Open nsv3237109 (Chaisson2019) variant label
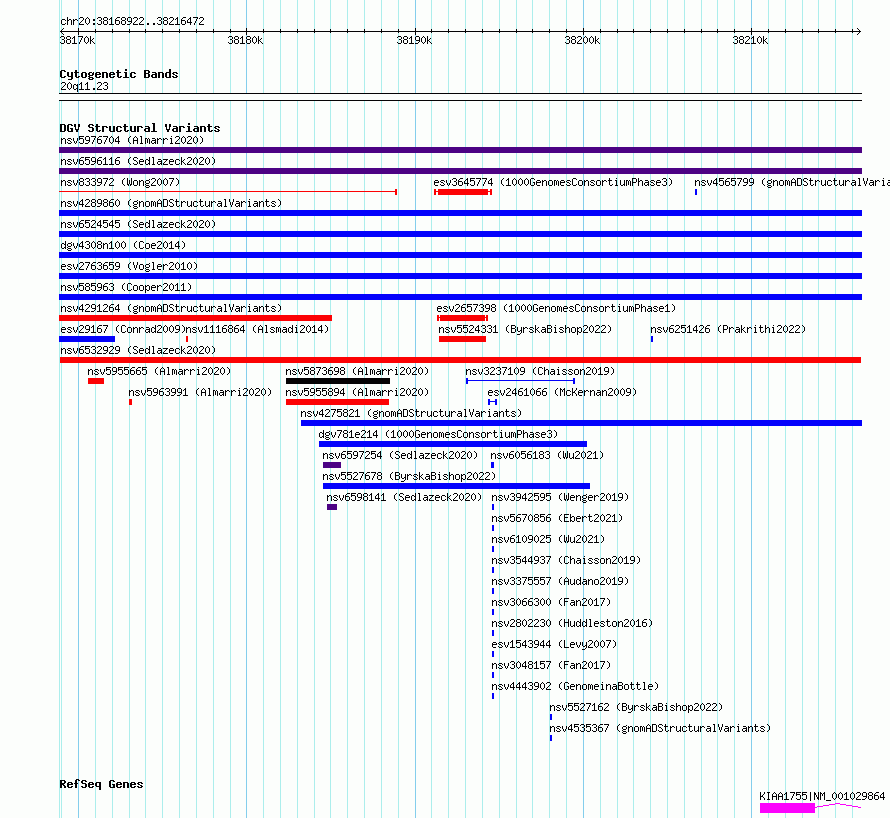 pyautogui.click(x=540, y=371)
